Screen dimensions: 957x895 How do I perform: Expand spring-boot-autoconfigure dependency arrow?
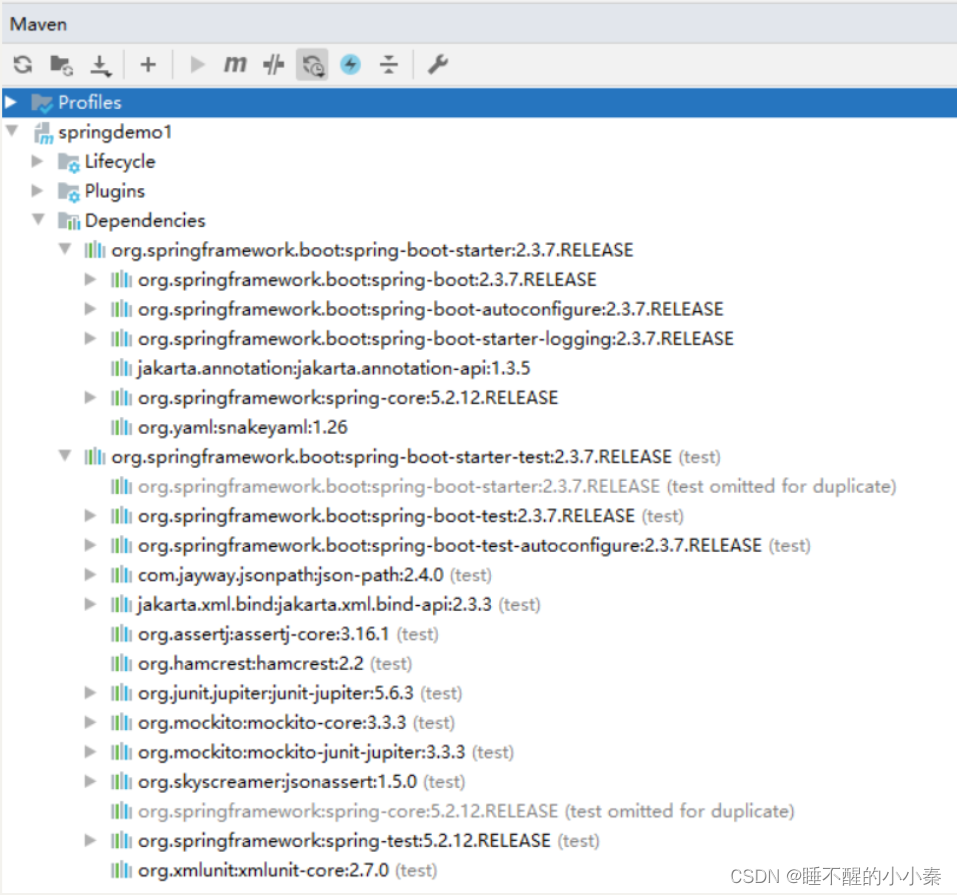click(x=90, y=309)
